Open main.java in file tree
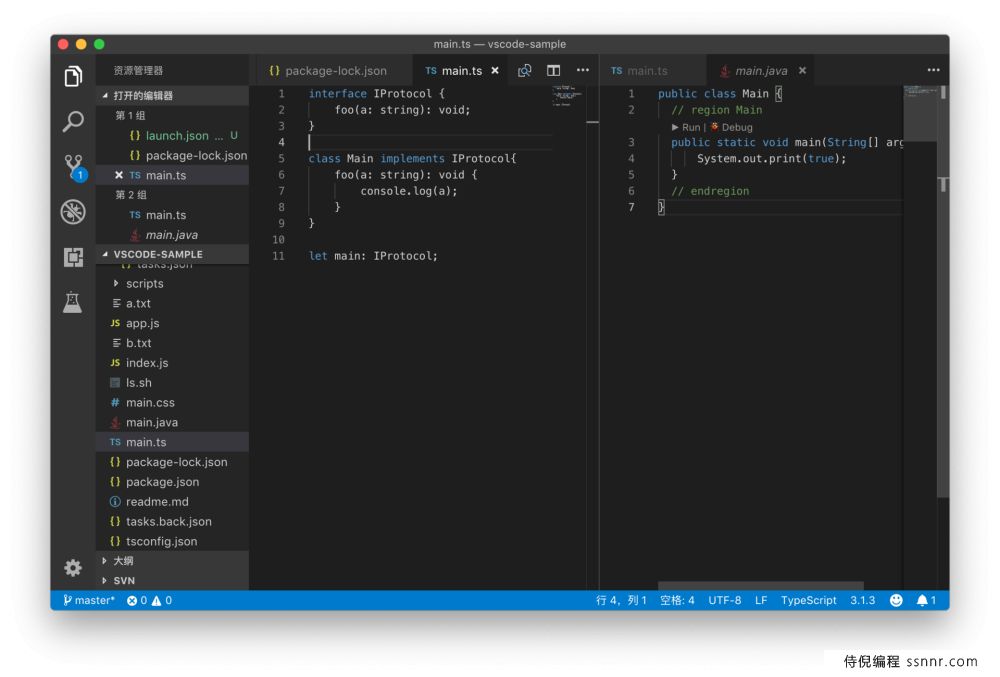Screen dimensions: 1000x677 click(172, 423)
